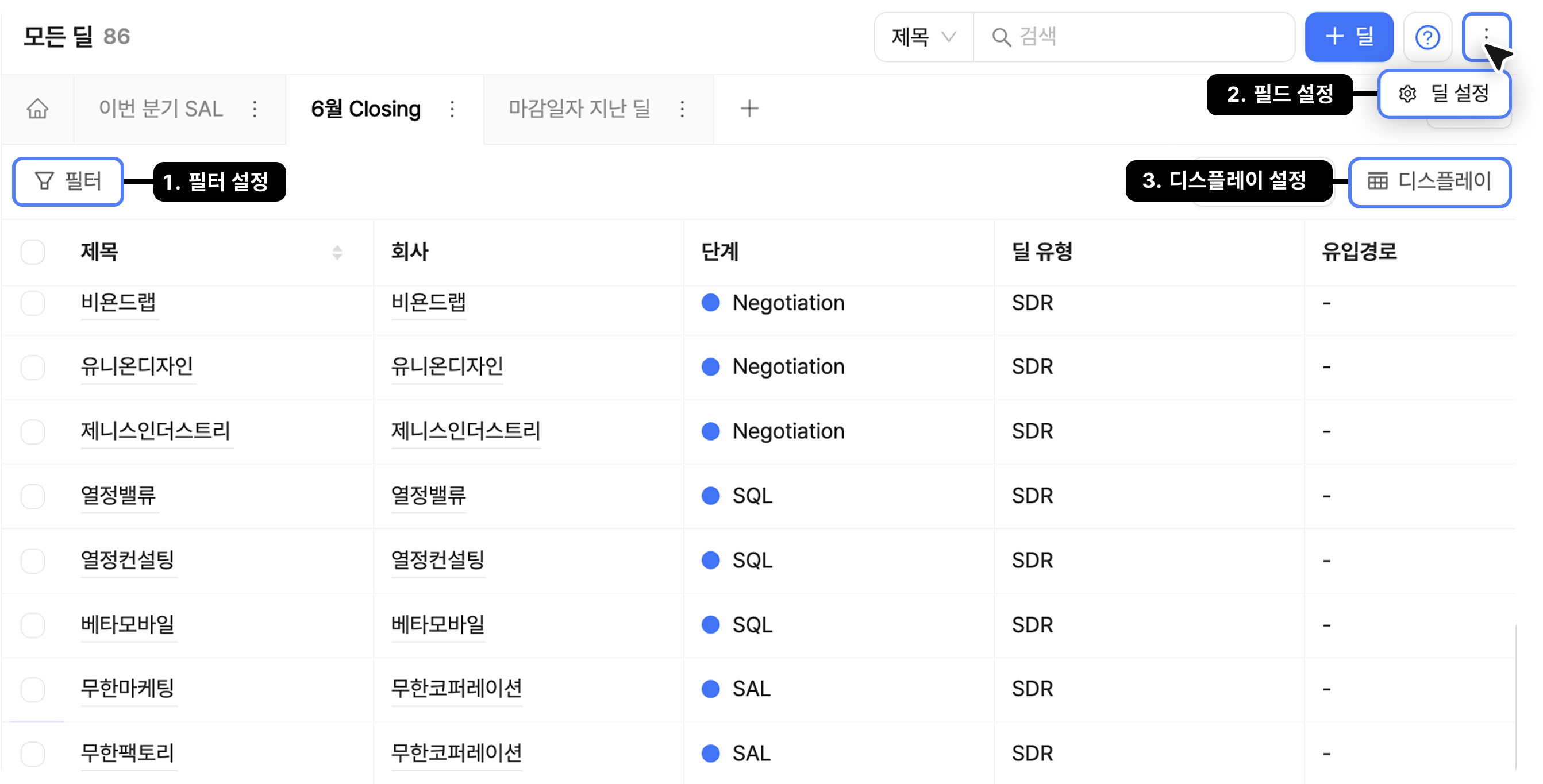The image size is (1543, 784).
Task: Toggle the select-all checkbox in header
Action: pyautogui.click(x=33, y=252)
